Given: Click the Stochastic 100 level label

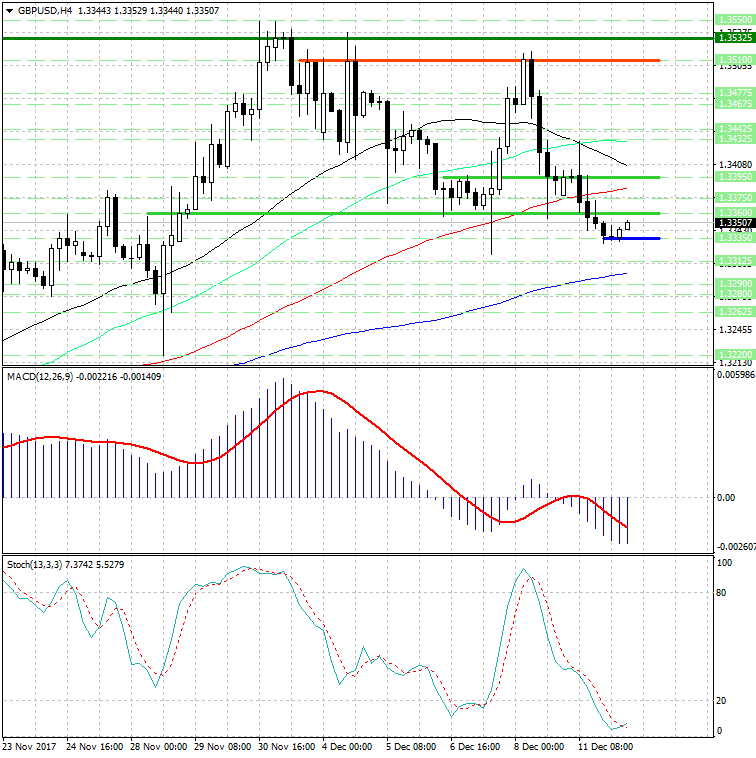Looking at the screenshot, I should [725, 563].
